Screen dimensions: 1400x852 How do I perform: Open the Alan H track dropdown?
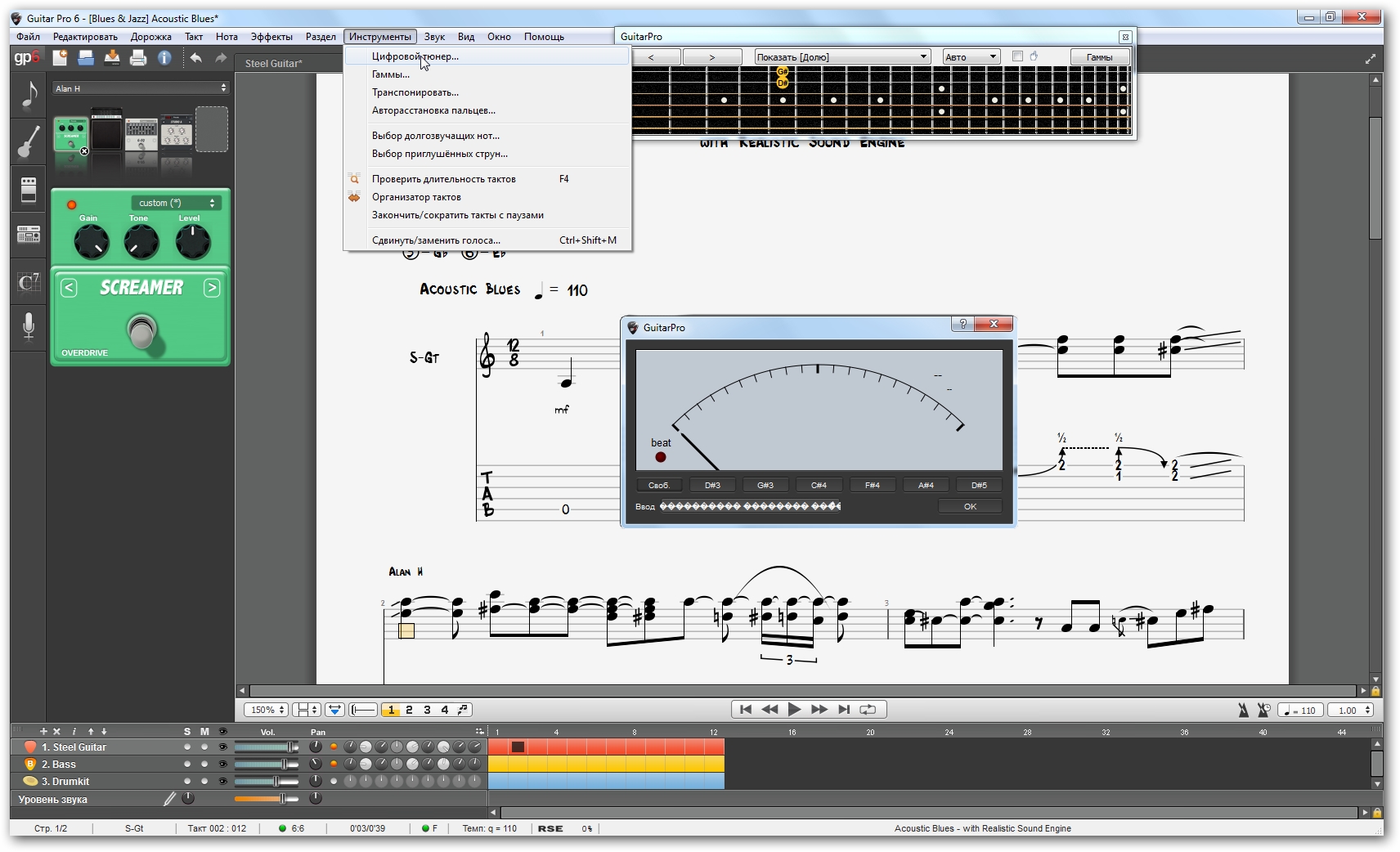(141, 88)
